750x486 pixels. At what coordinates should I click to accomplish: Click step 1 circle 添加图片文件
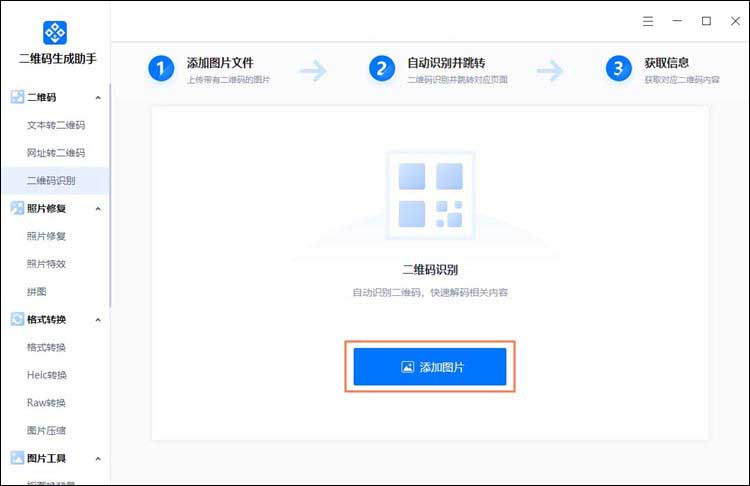161,69
